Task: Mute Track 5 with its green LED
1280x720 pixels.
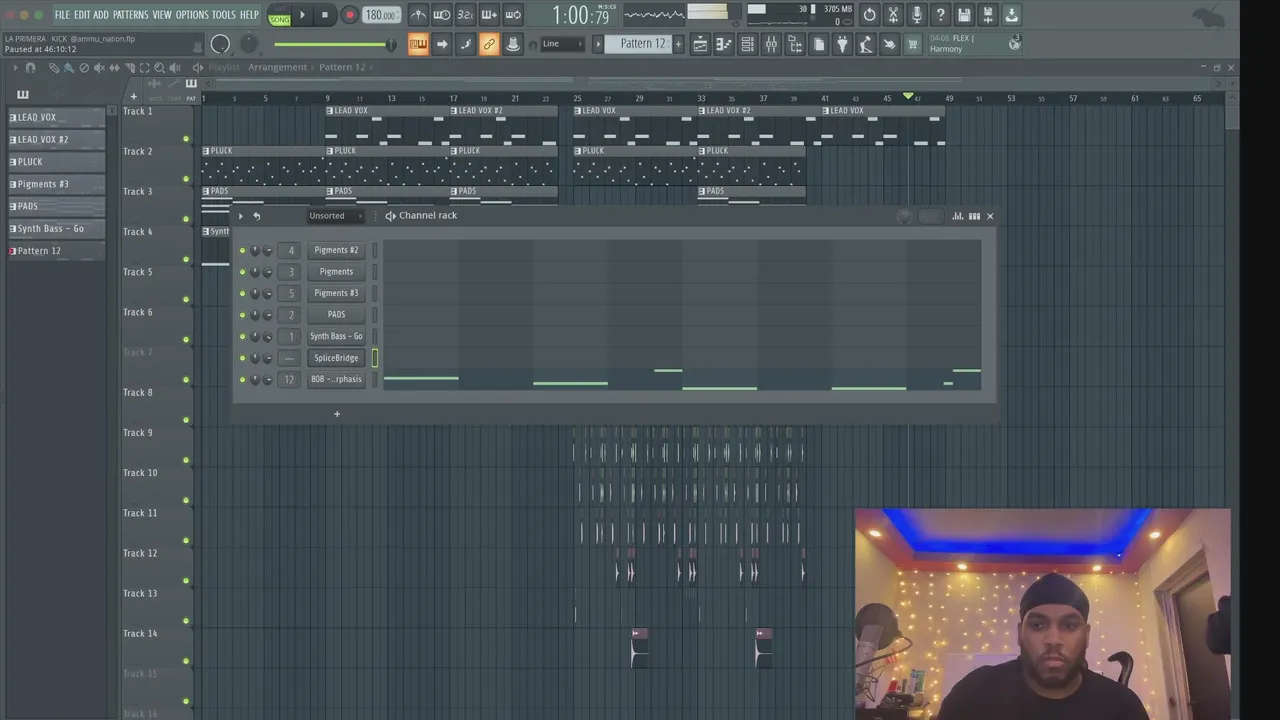Action: click(x=186, y=299)
